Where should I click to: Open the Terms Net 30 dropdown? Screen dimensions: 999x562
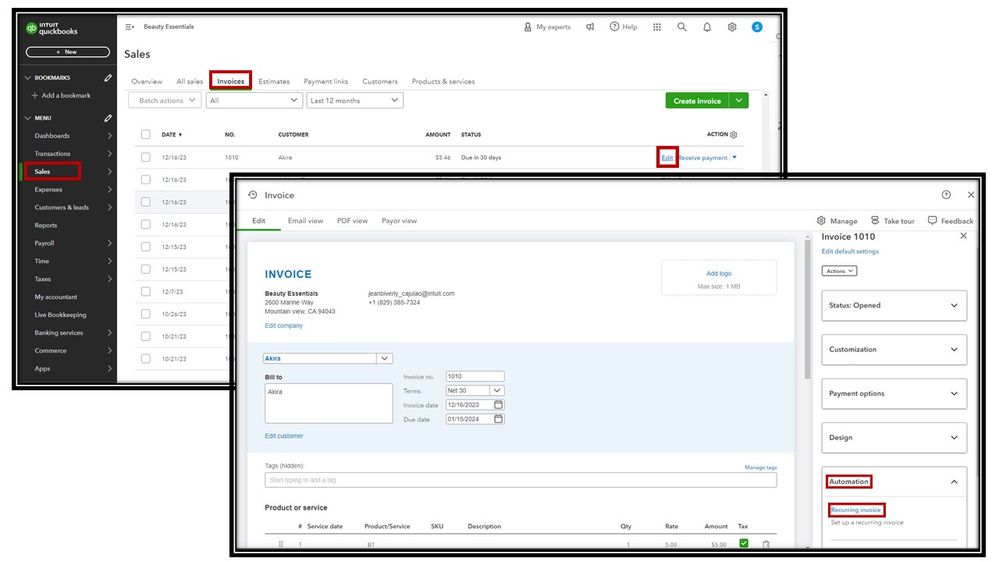(x=497, y=391)
